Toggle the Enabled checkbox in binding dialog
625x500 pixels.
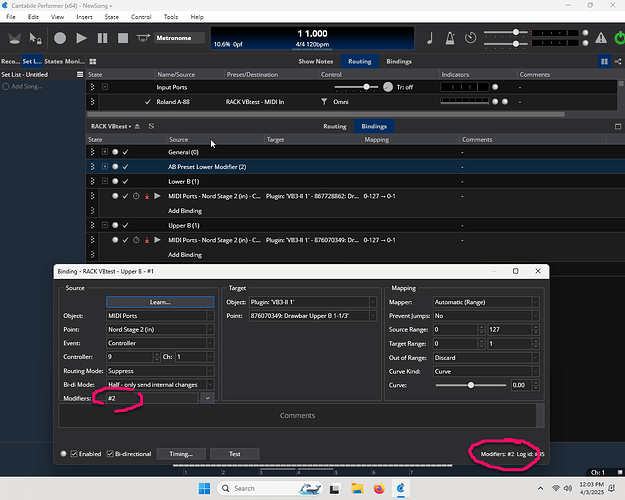pos(74,454)
